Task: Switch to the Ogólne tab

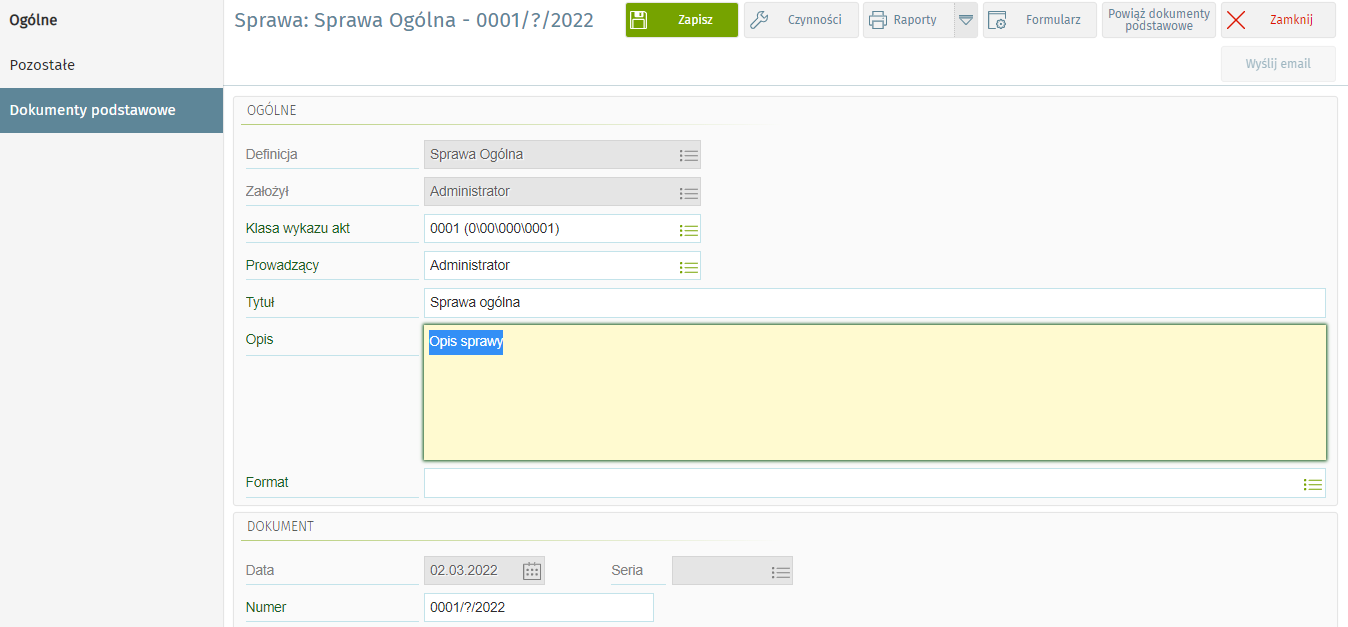Action: (x=33, y=20)
